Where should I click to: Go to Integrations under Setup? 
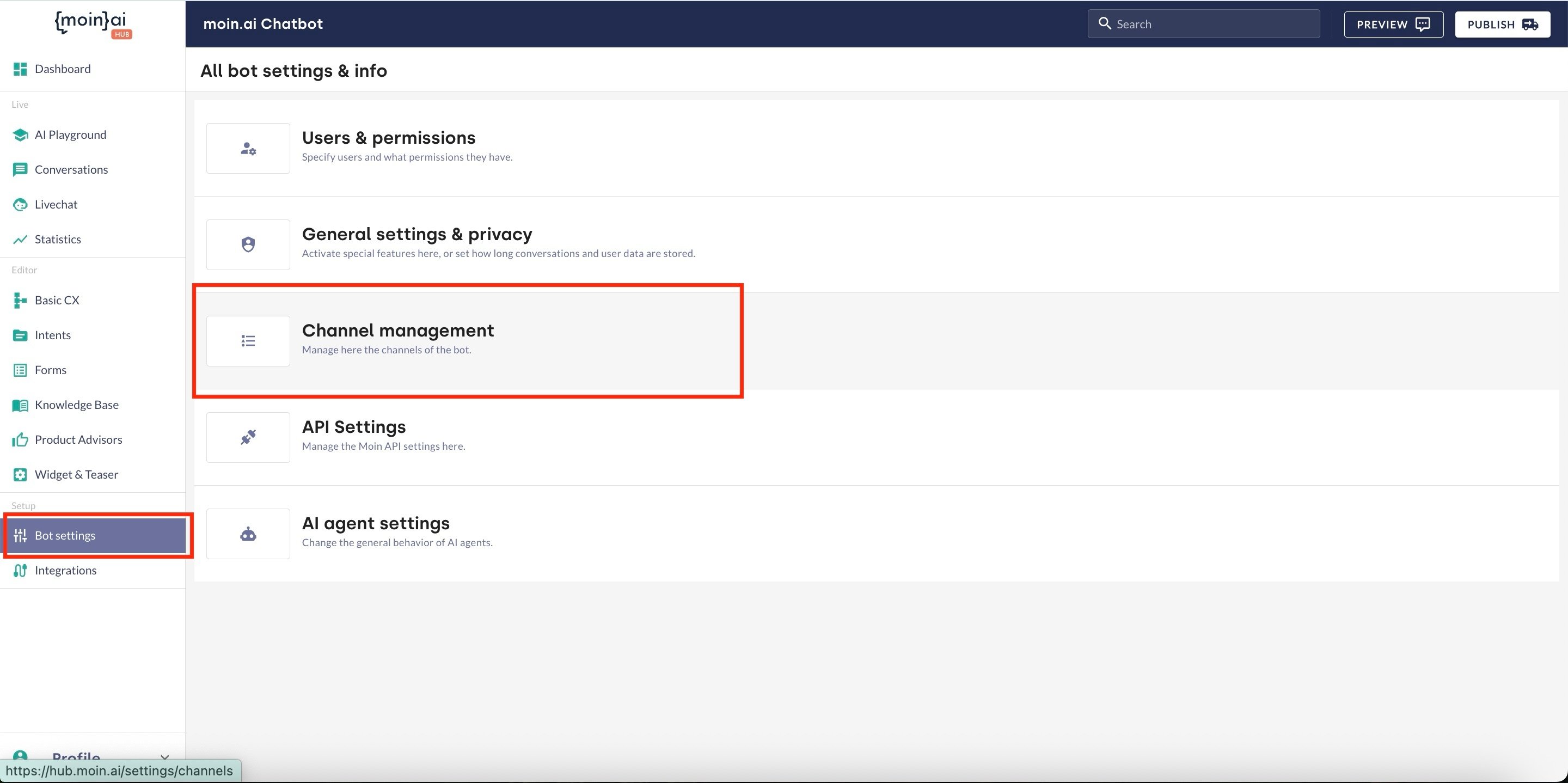pos(93,571)
